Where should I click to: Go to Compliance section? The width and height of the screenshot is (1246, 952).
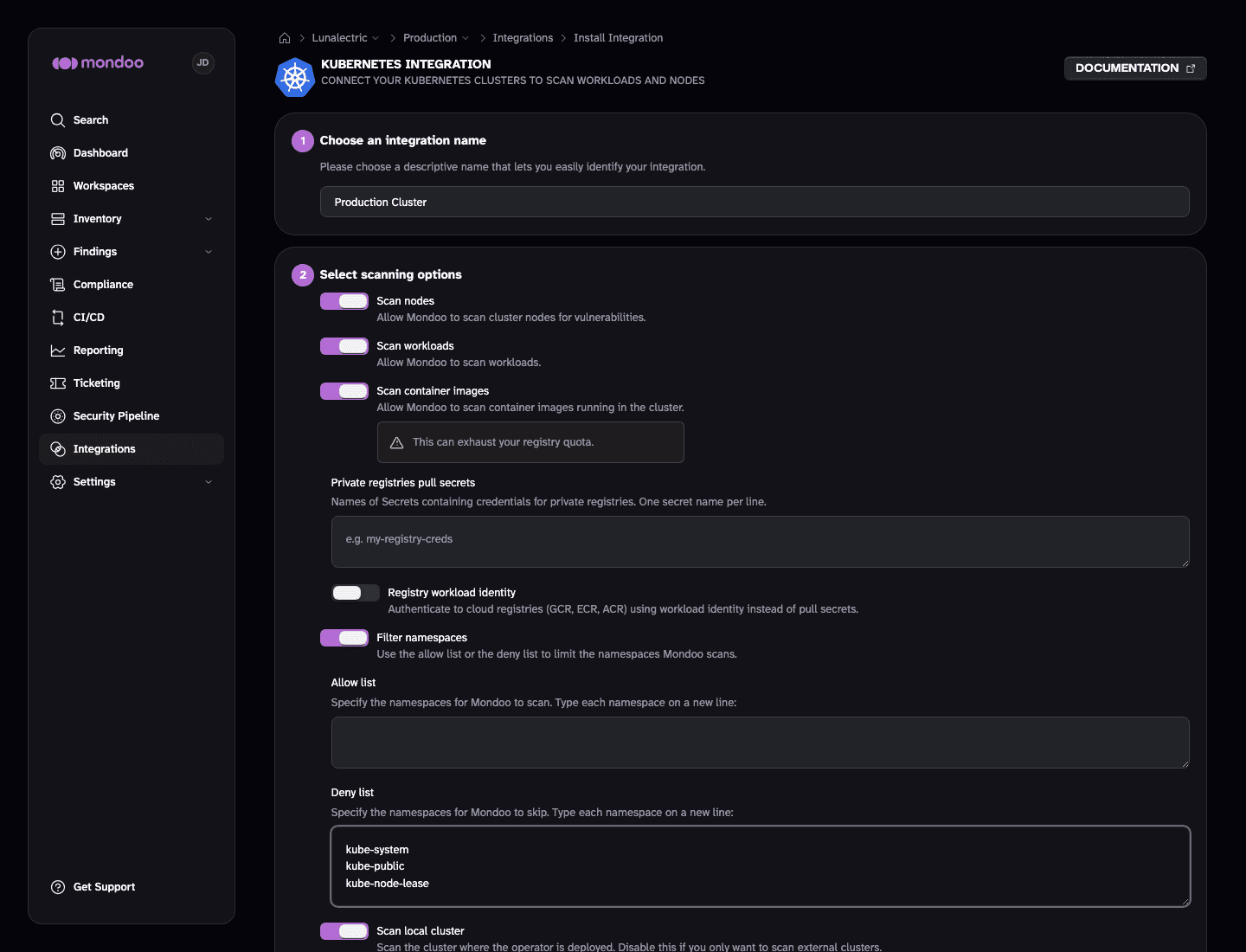click(x=132, y=285)
